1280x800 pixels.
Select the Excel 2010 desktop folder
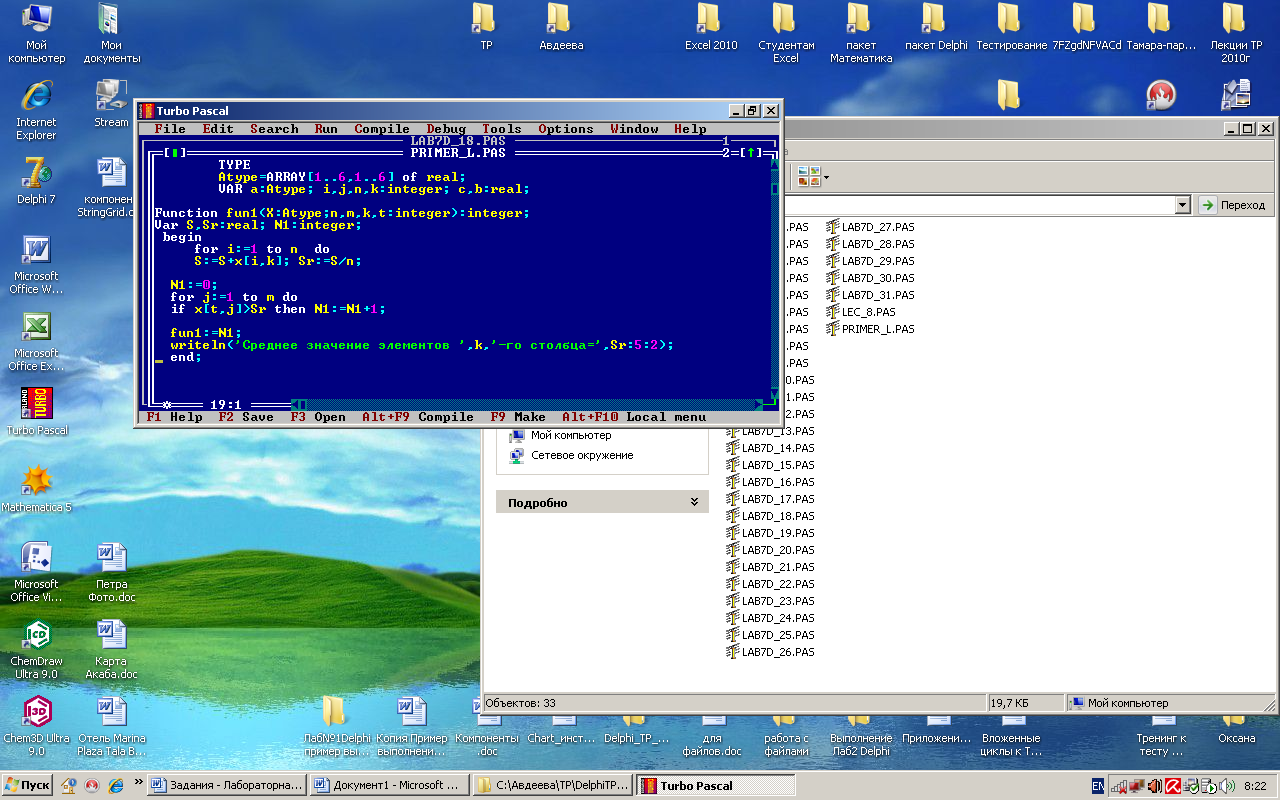(x=710, y=27)
